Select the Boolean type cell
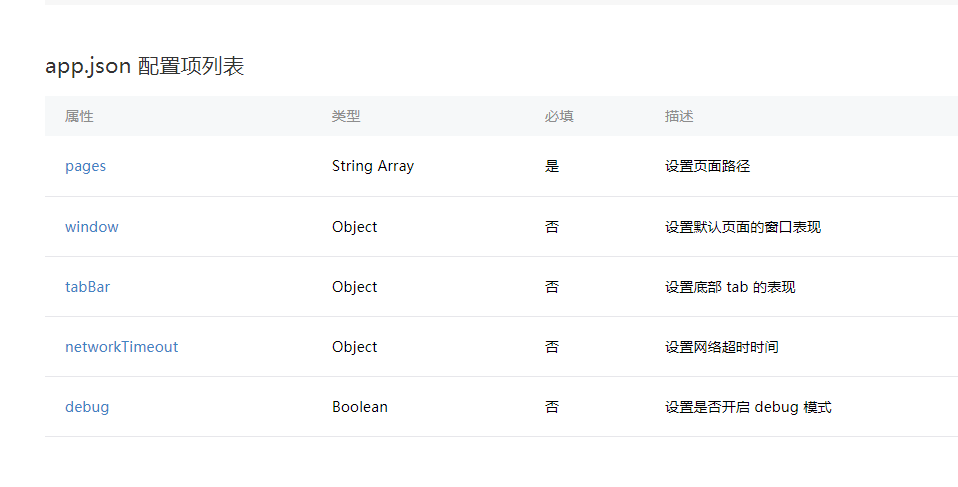This screenshot has width=958, height=487. (360, 407)
